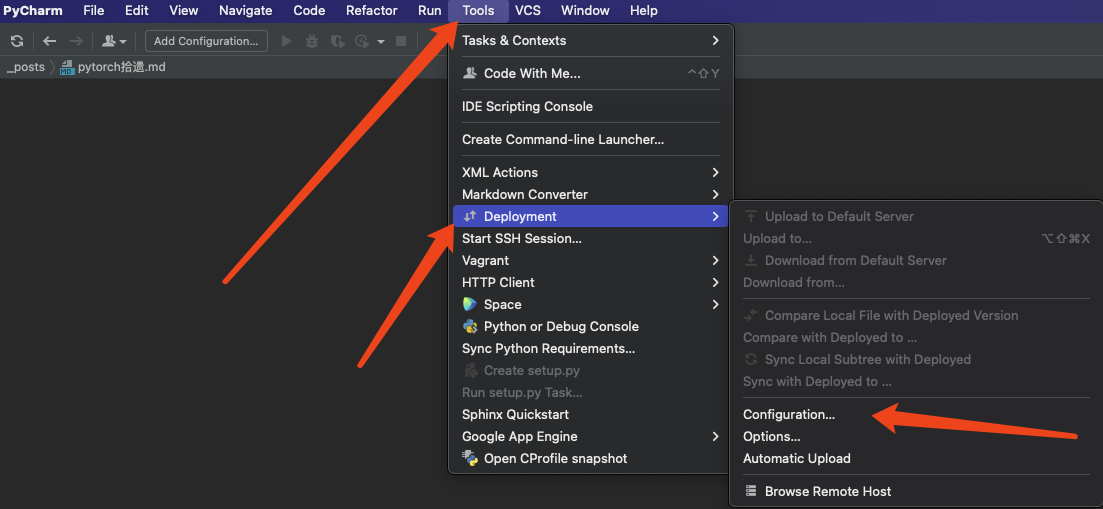Viewport: 1103px width, 509px height.
Task: Select Python or Debug Console
Action: 591,326
